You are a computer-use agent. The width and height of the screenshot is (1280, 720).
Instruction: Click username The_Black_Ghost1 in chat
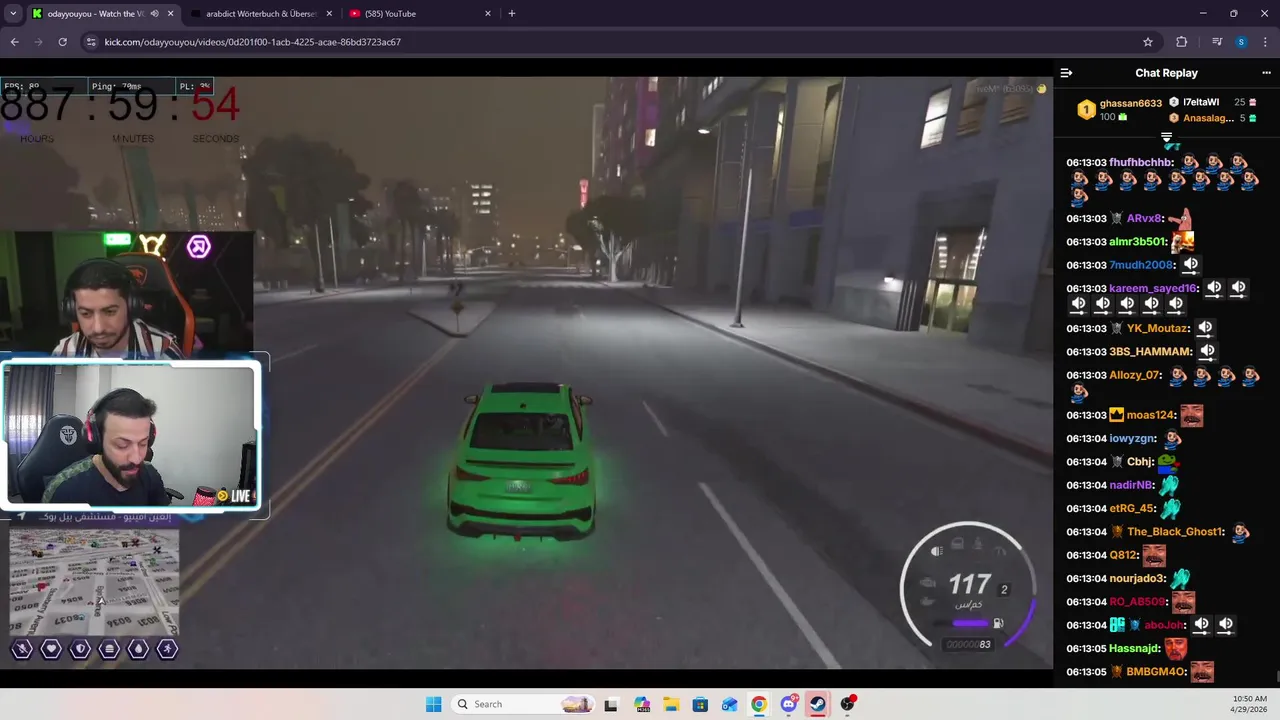pyautogui.click(x=1175, y=532)
